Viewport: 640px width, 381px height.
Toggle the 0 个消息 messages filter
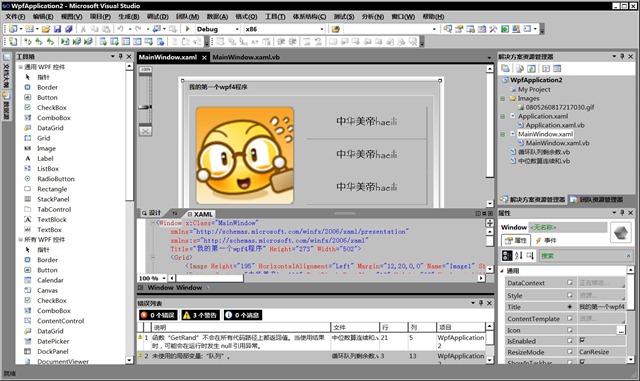243,315
